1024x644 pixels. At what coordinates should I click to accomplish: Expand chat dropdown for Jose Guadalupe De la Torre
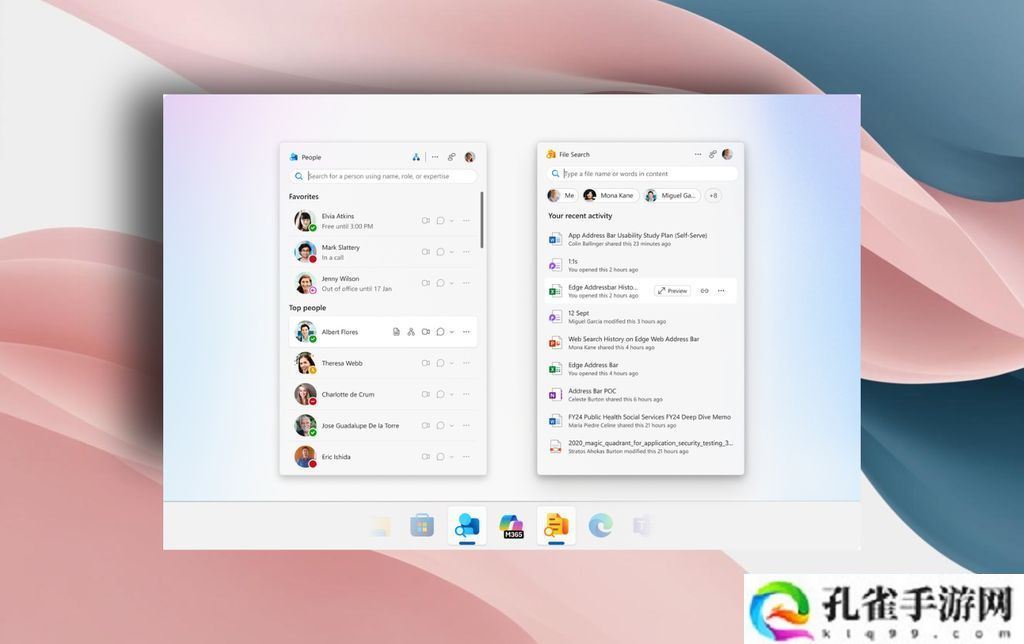pyautogui.click(x=451, y=425)
